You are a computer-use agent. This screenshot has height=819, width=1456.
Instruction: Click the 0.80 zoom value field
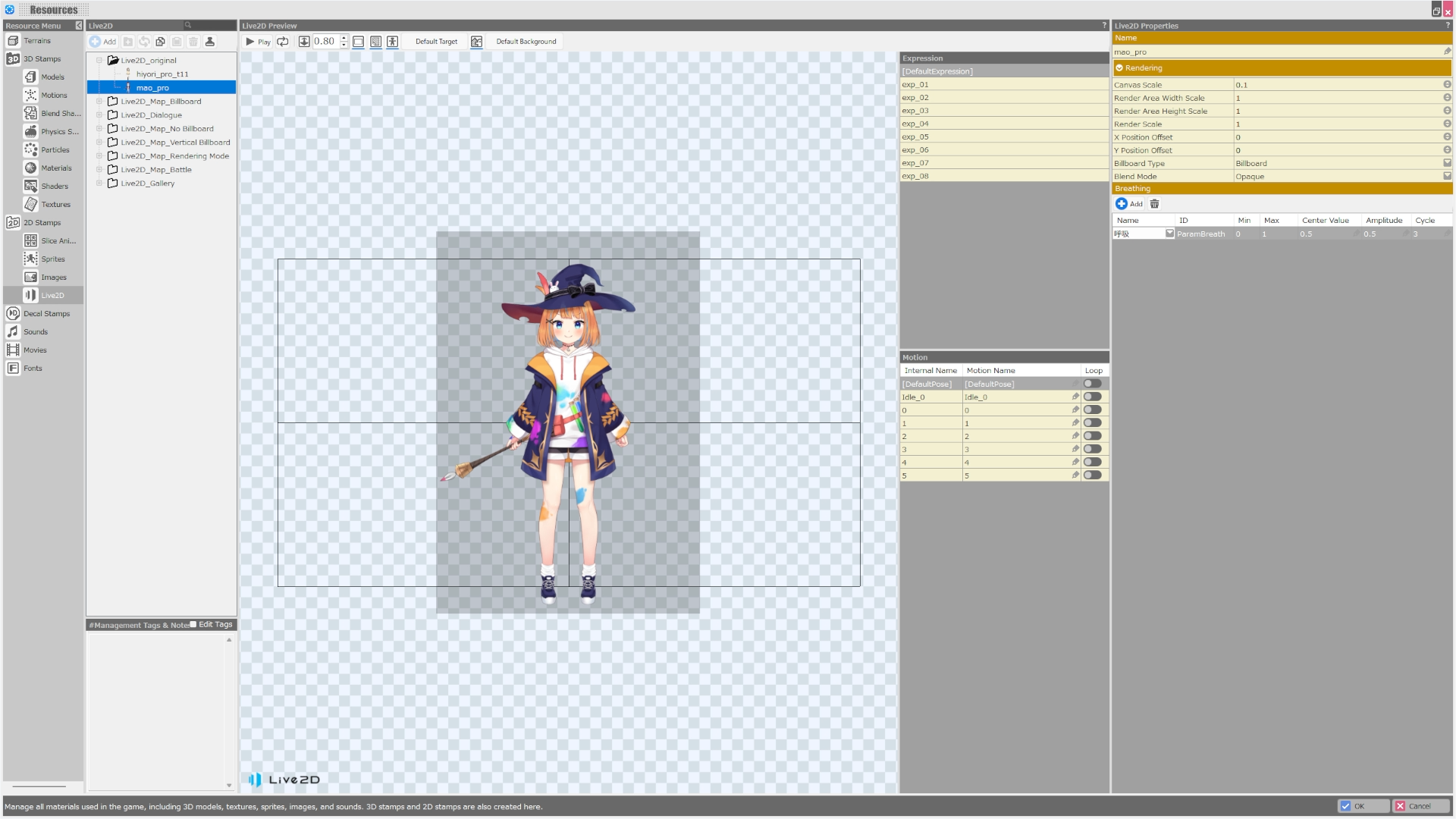coord(326,42)
